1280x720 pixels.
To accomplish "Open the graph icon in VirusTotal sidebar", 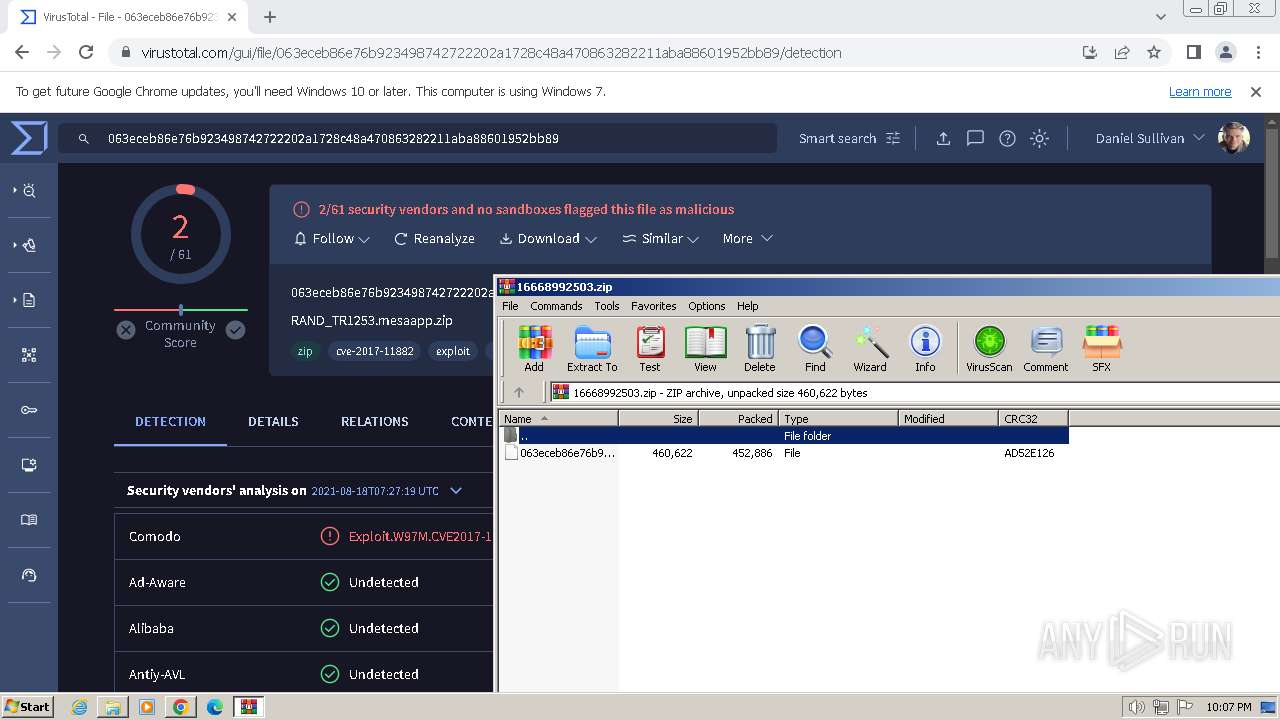I will [29, 355].
